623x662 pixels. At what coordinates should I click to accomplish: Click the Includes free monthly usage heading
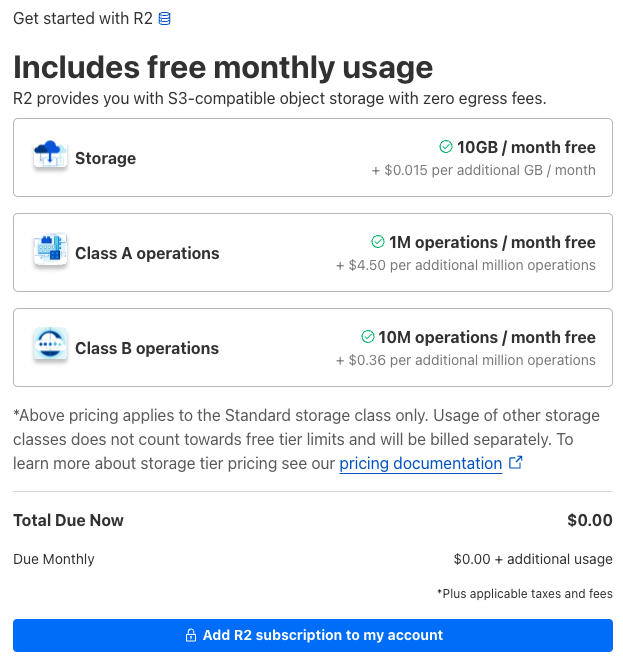coord(223,67)
